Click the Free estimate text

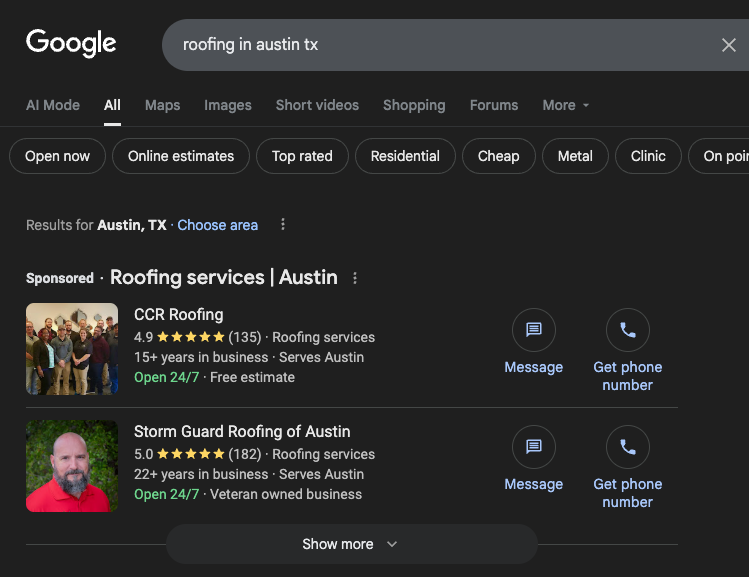[252, 377]
